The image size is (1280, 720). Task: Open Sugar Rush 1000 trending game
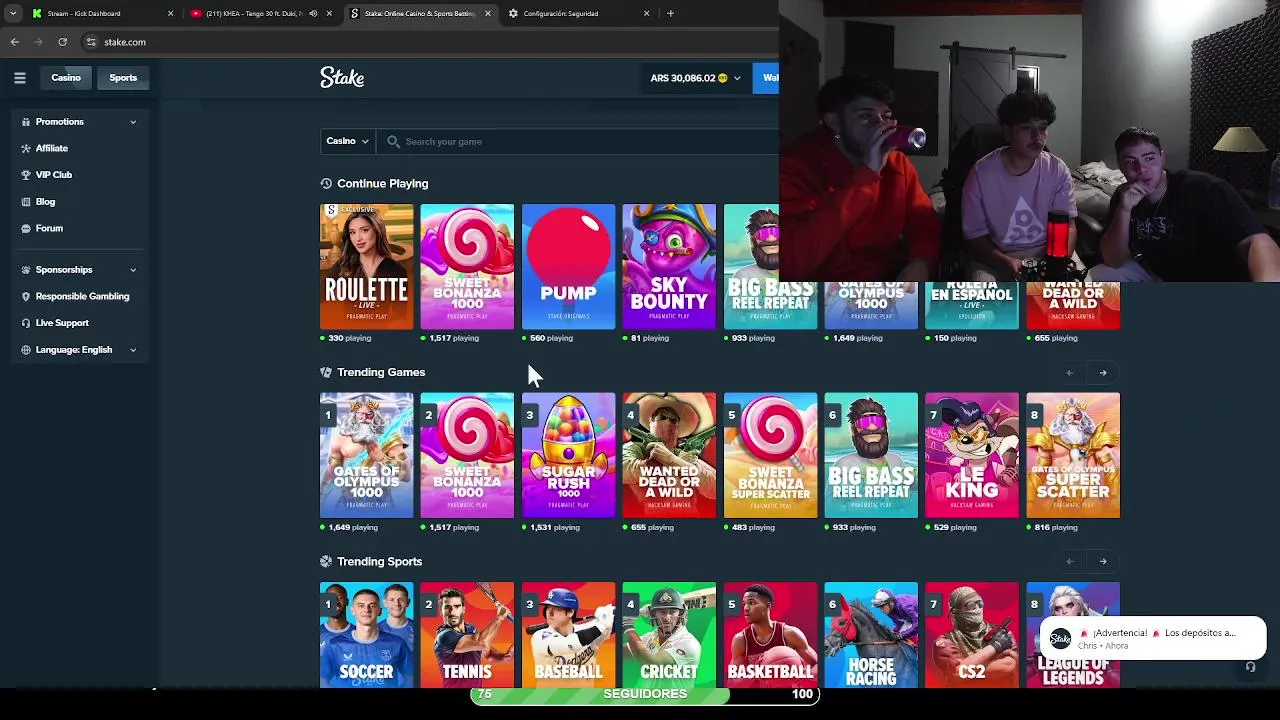568,456
